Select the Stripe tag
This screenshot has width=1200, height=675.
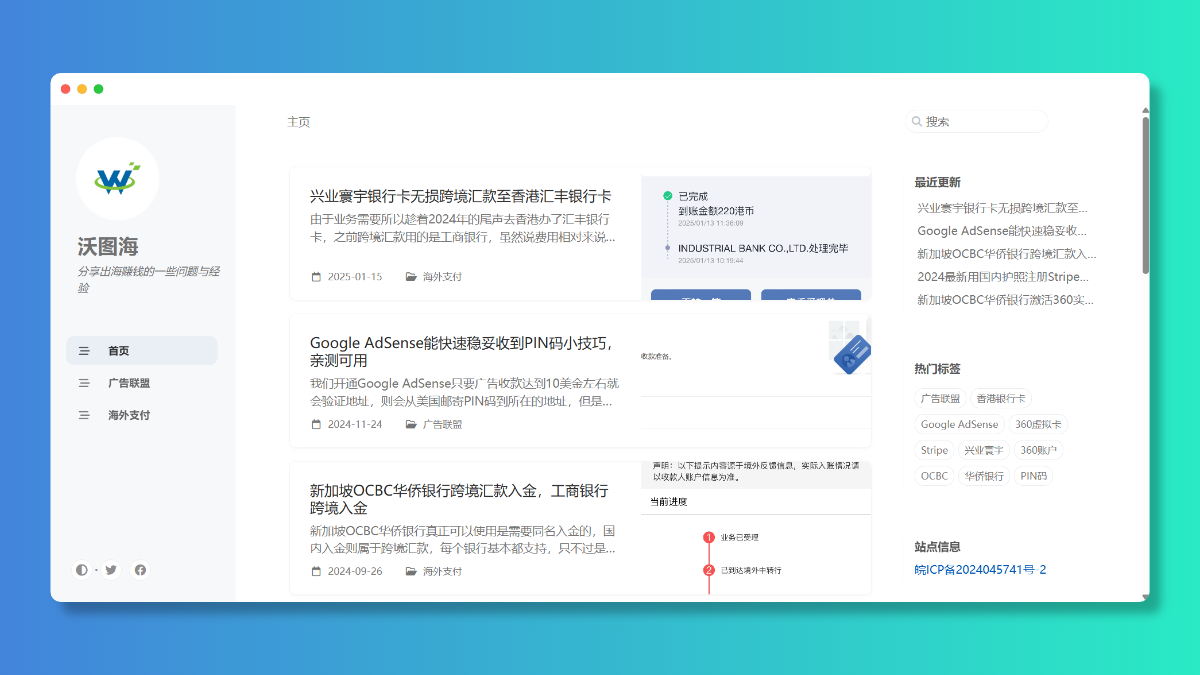point(934,450)
